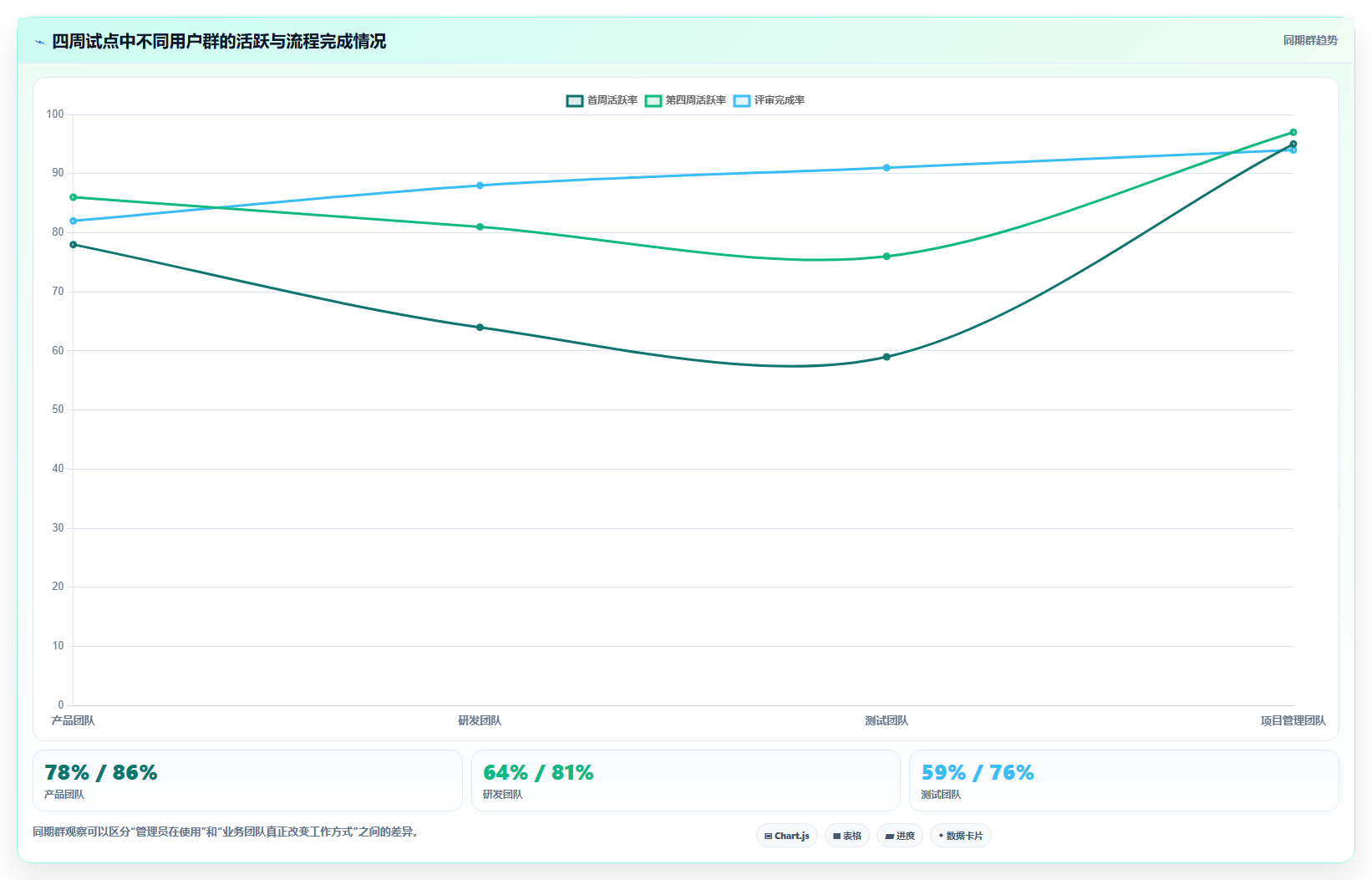Select the 第四周活跃率 data point for 项目管理团队
The height and width of the screenshot is (880, 1372).
tap(1293, 132)
